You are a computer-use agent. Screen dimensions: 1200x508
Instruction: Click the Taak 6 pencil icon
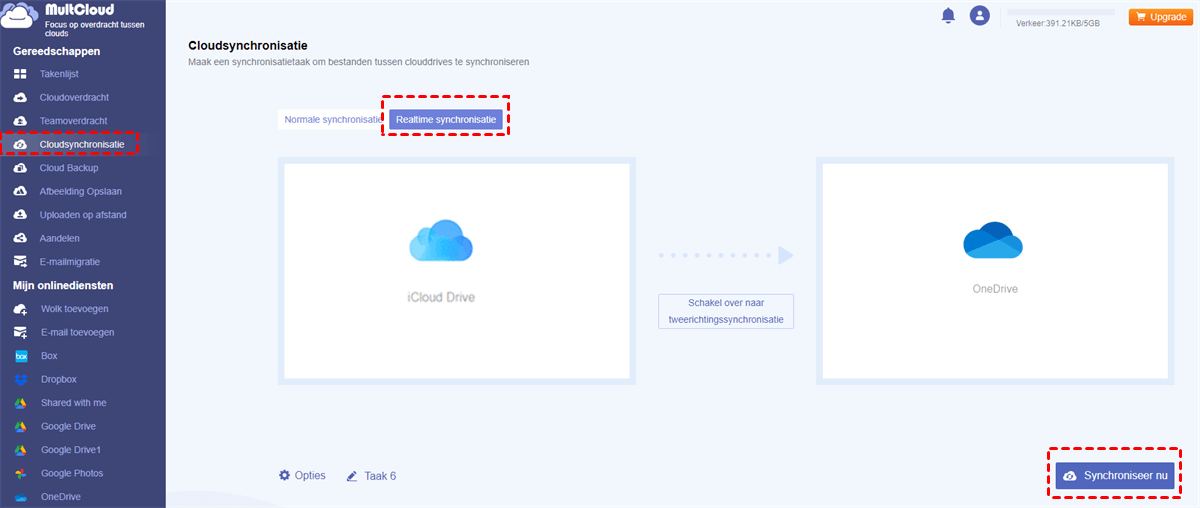352,476
